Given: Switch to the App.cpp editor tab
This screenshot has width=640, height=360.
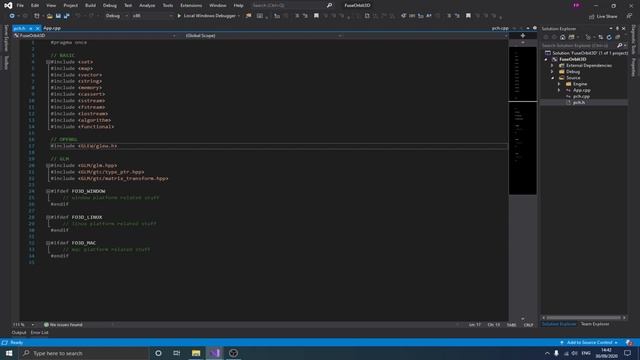Looking at the screenshot, I should (x=52, y=28).
